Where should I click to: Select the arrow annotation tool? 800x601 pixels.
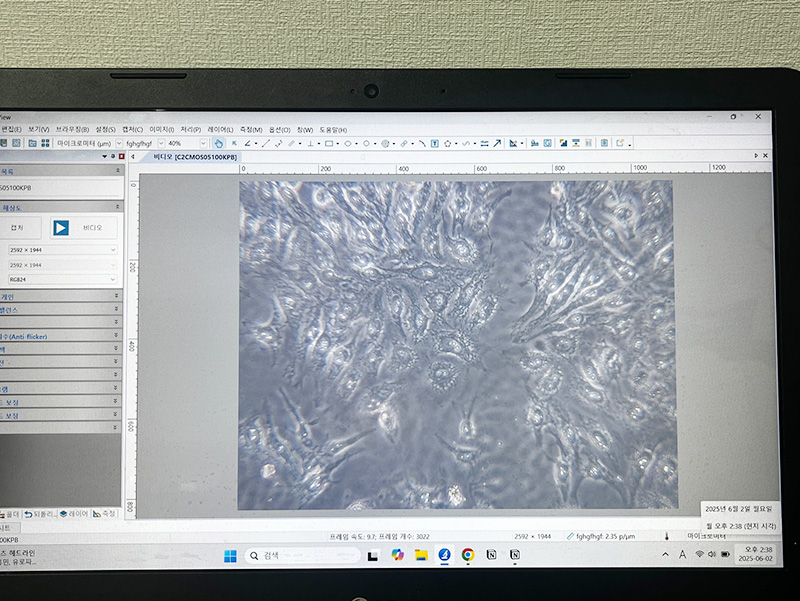coord(497,143)
